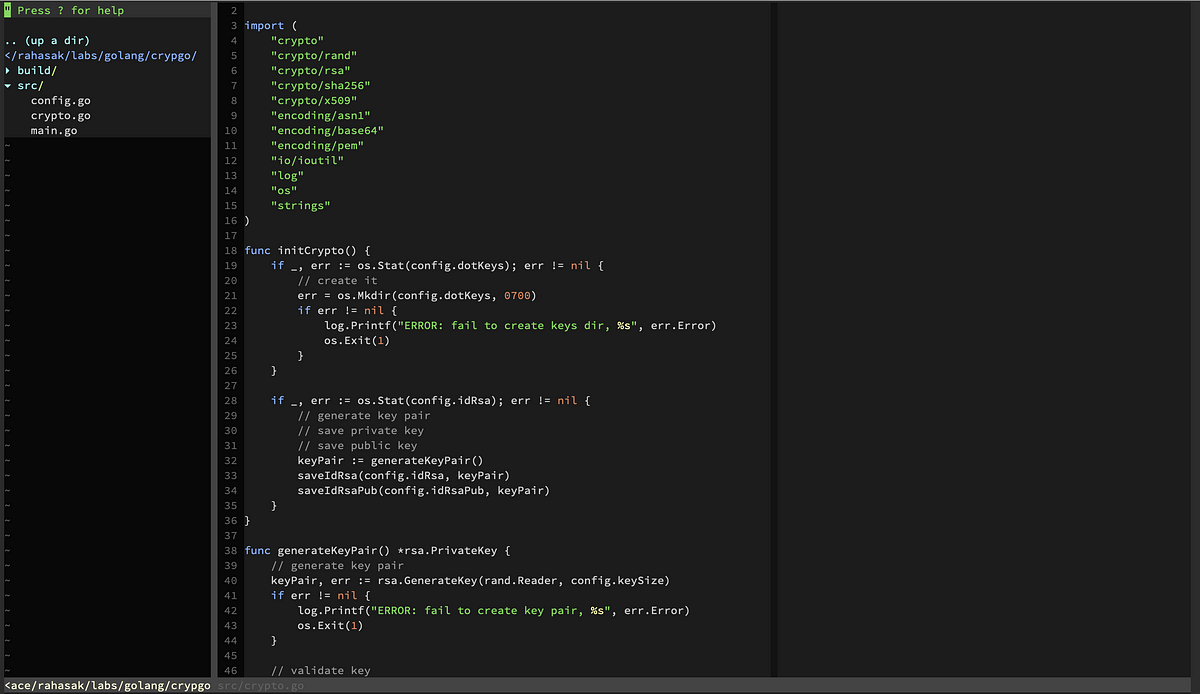The height and width of the screenshot is (694, 1200).
Task: Click os.Exit(1) on line 24
Action: (357, 340)
